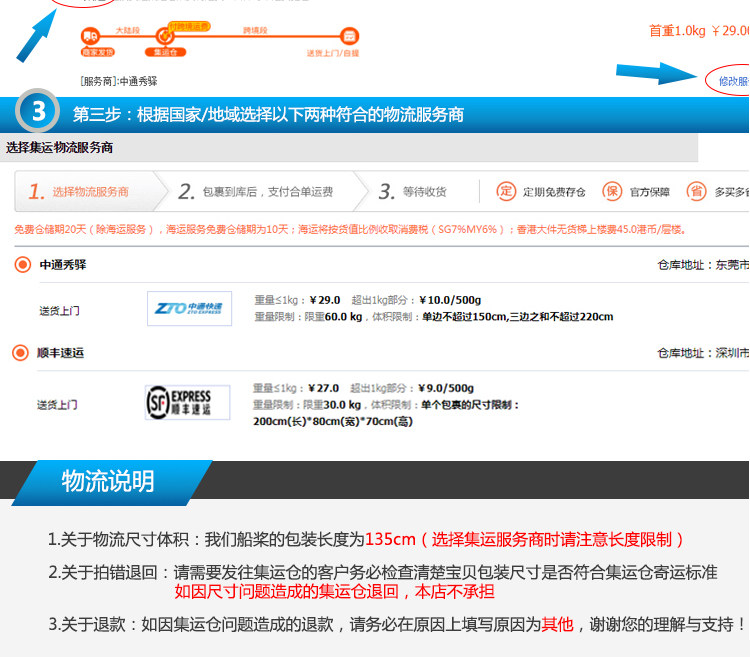Click the 2.关于拍错退回 note line
750x657 pixels.
coord(383,572)
